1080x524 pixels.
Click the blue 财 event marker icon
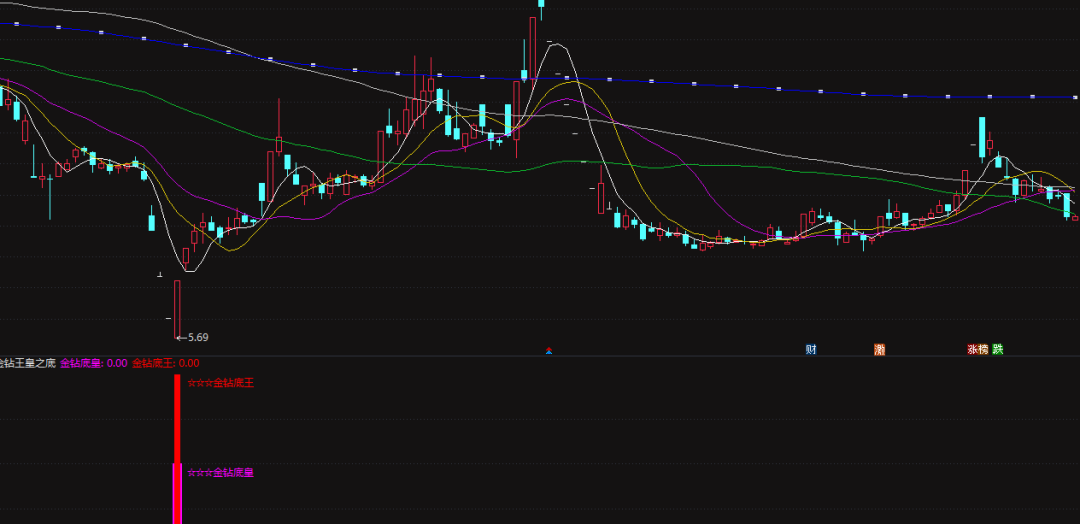811,350
